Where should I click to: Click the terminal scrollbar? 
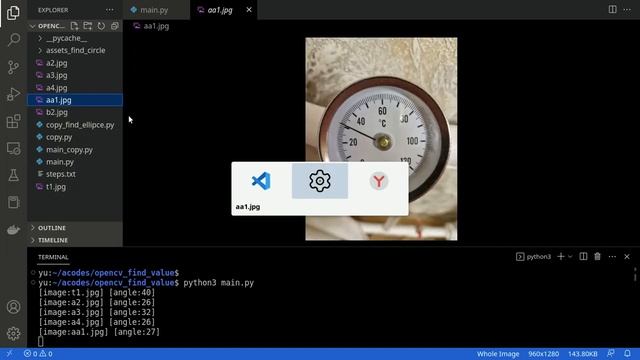tap(635, 274)
